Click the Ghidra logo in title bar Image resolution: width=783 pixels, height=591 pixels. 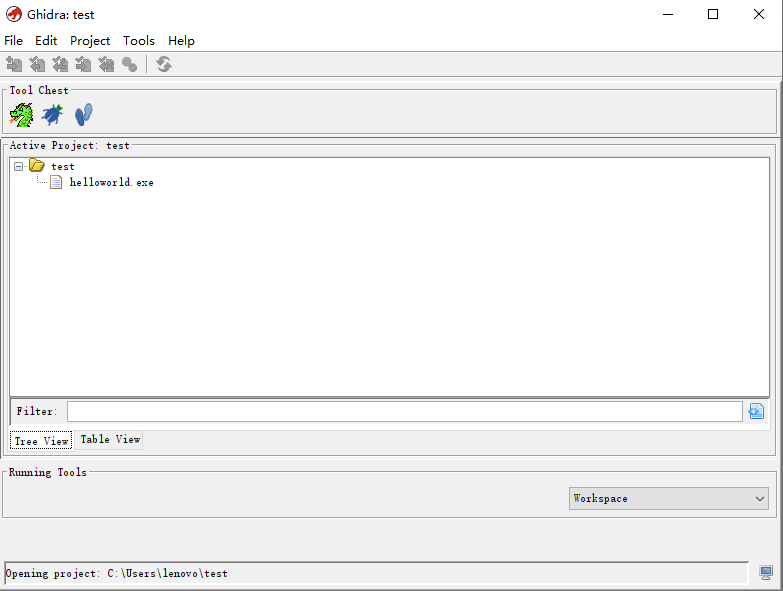pos(14,14)
